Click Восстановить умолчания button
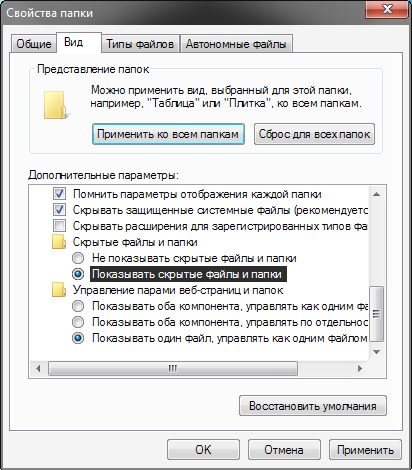Screen dimensions: 412x470 tap(313, 406)
